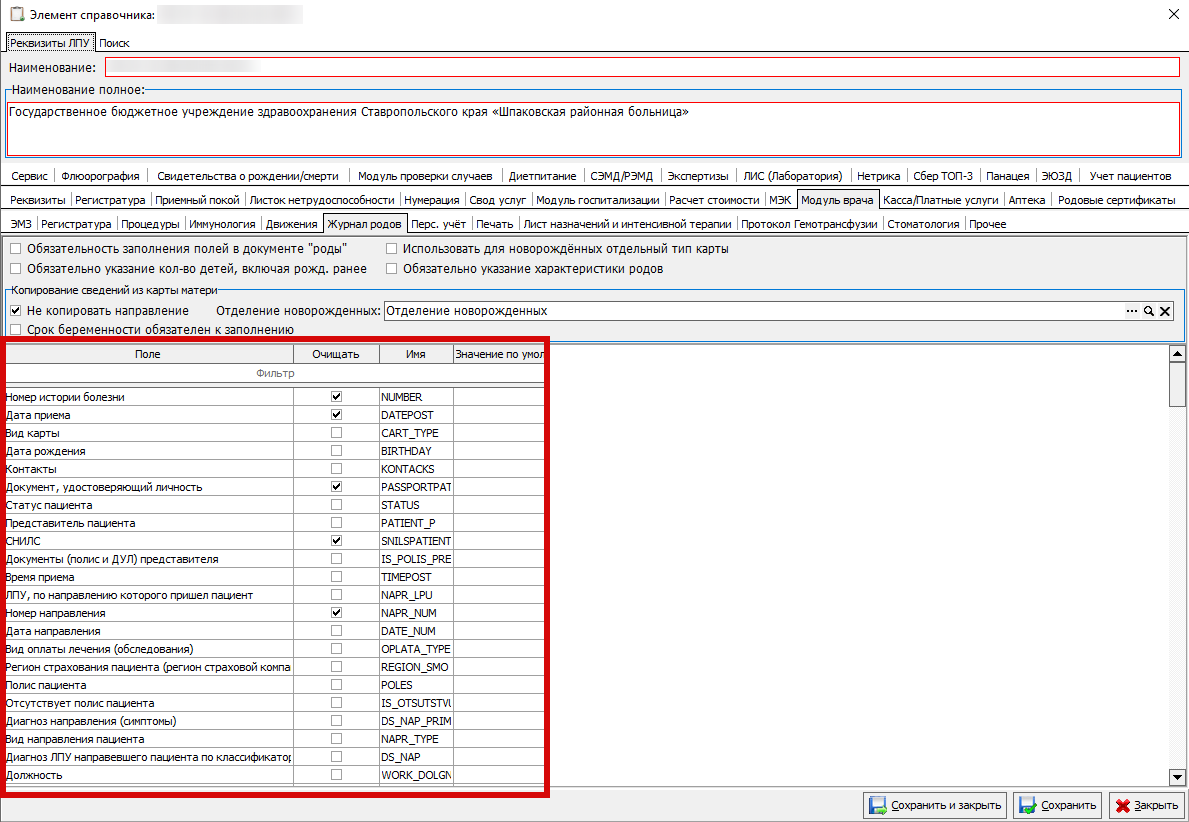The image size is (1189, 822).
Task: Enable separate card type for newborns
Action: 391,249
